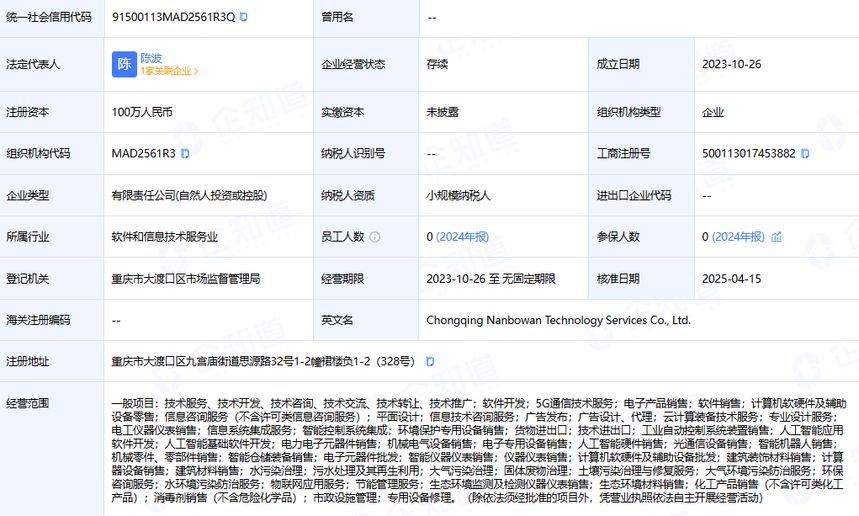Click the 登记机关 label

click(x=27, y=279)
